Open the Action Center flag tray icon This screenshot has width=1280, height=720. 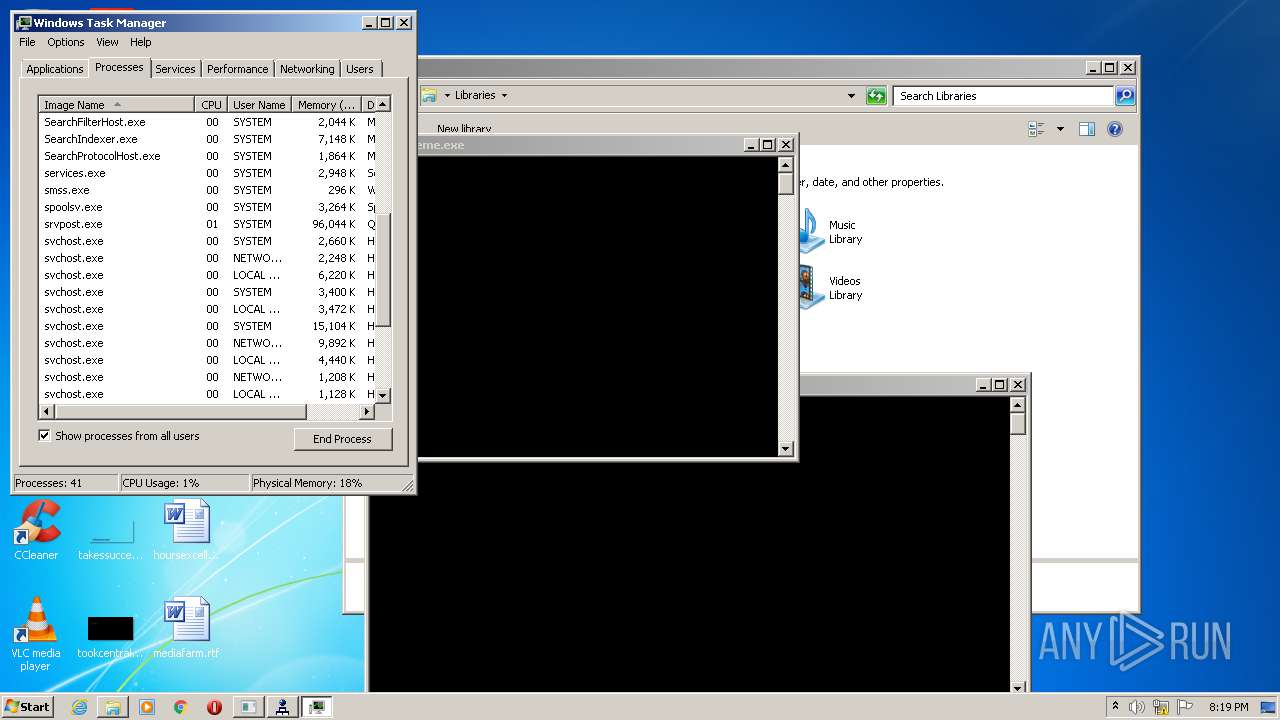(1185, 707)
